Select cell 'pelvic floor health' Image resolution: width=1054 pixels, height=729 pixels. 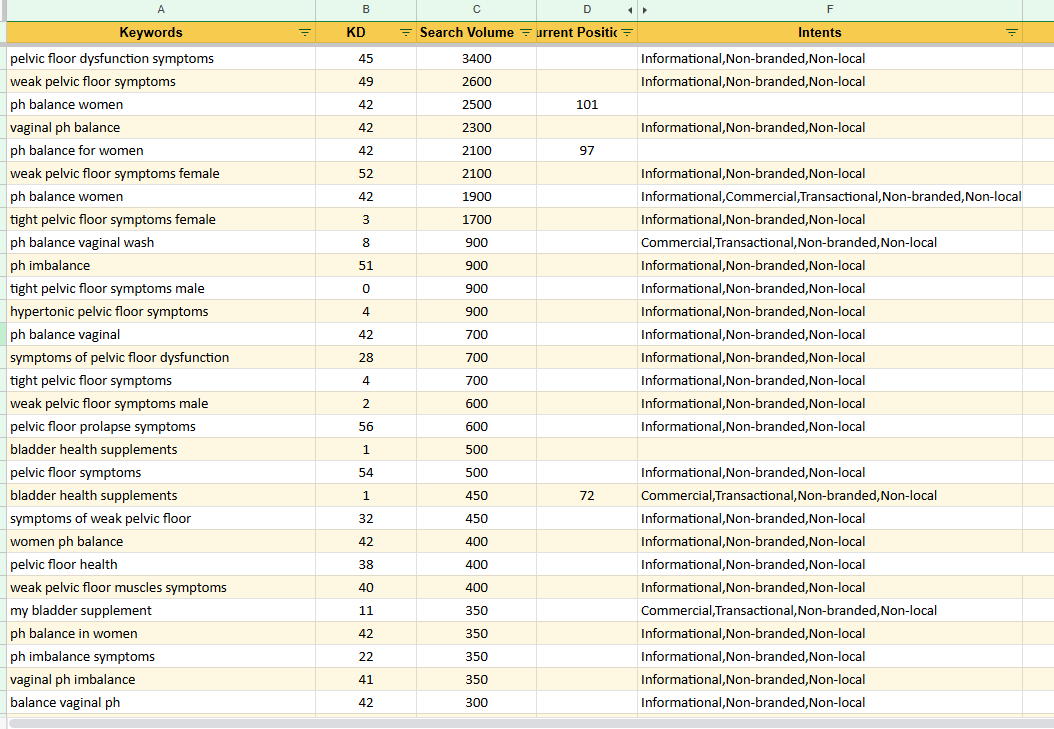161,564
